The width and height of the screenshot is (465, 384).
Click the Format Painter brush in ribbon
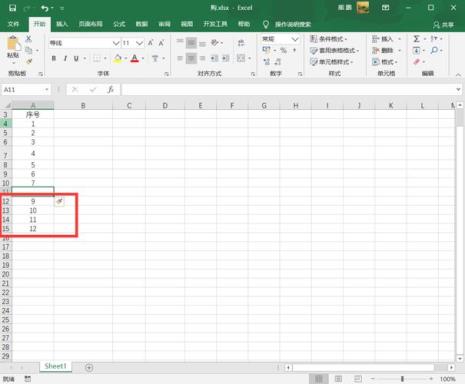coord(29,61)
